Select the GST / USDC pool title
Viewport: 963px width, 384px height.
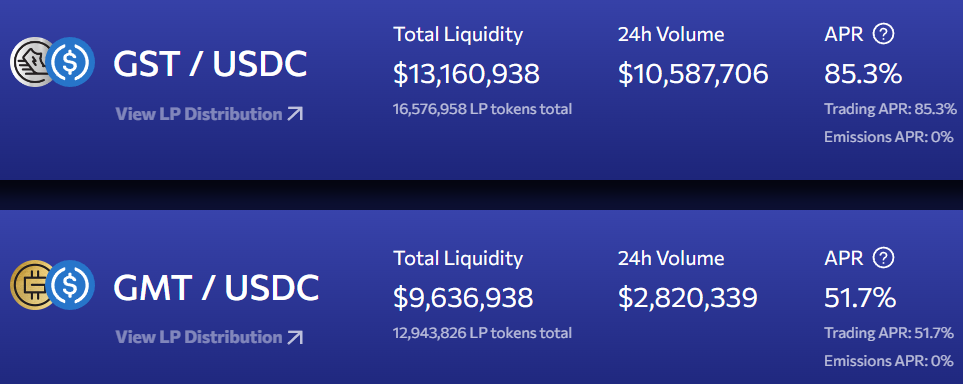point(210,63)
